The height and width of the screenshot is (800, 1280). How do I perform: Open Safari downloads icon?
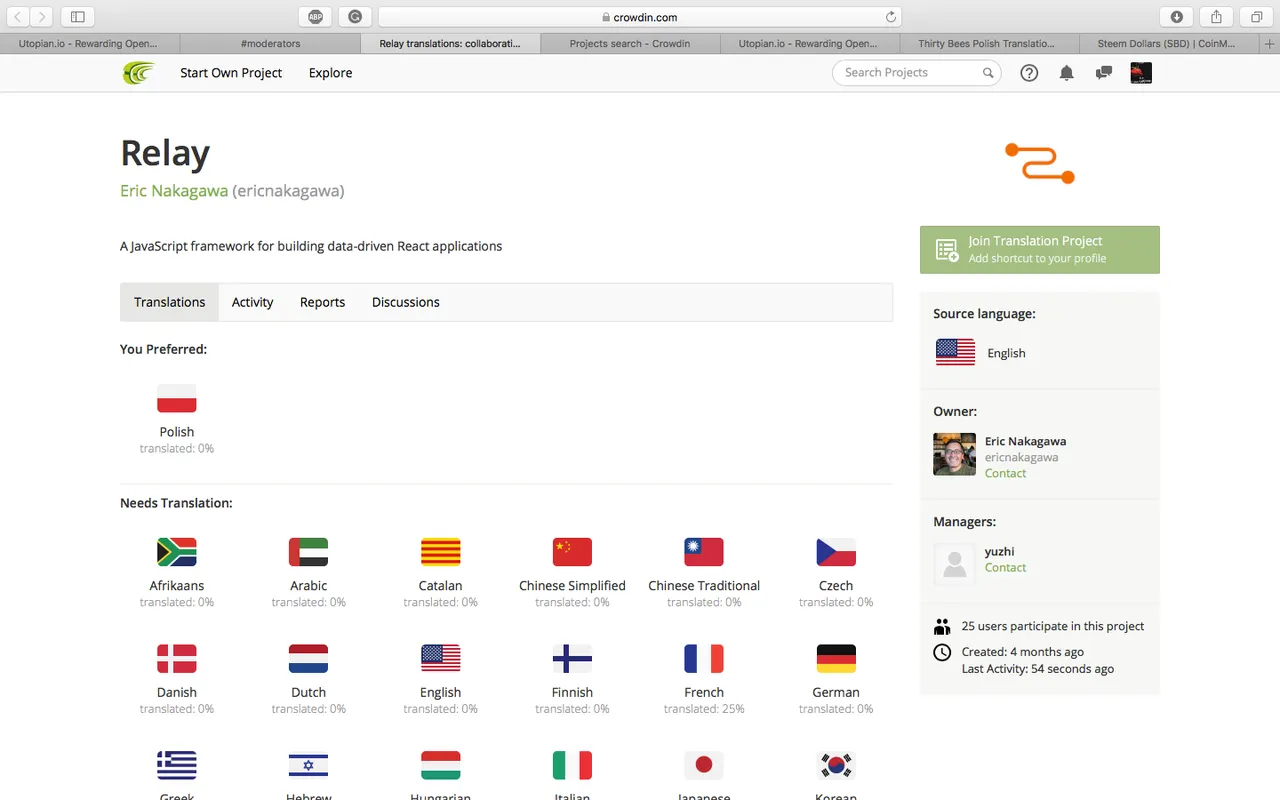point(1177,16)
